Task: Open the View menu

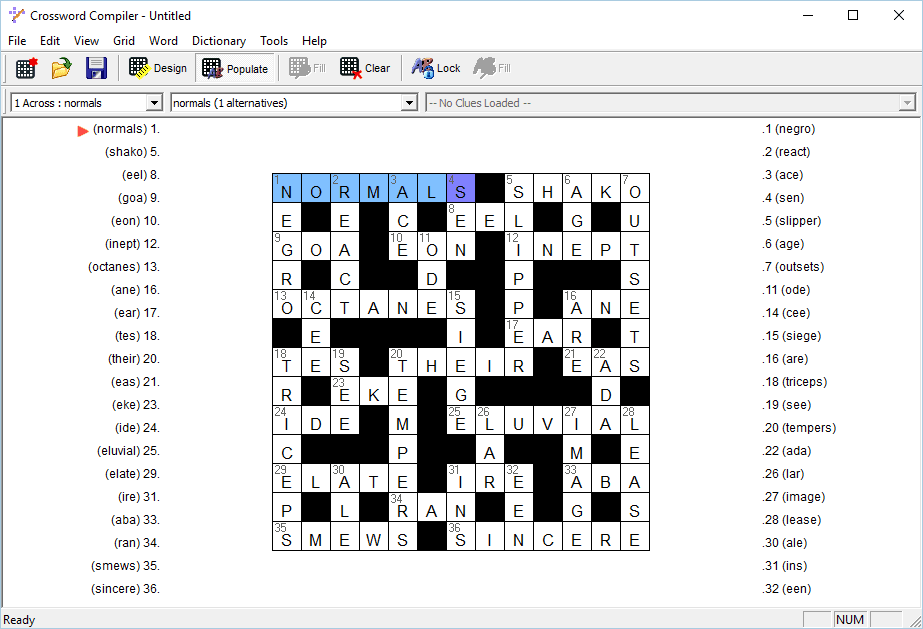Action: coord(87,41)
